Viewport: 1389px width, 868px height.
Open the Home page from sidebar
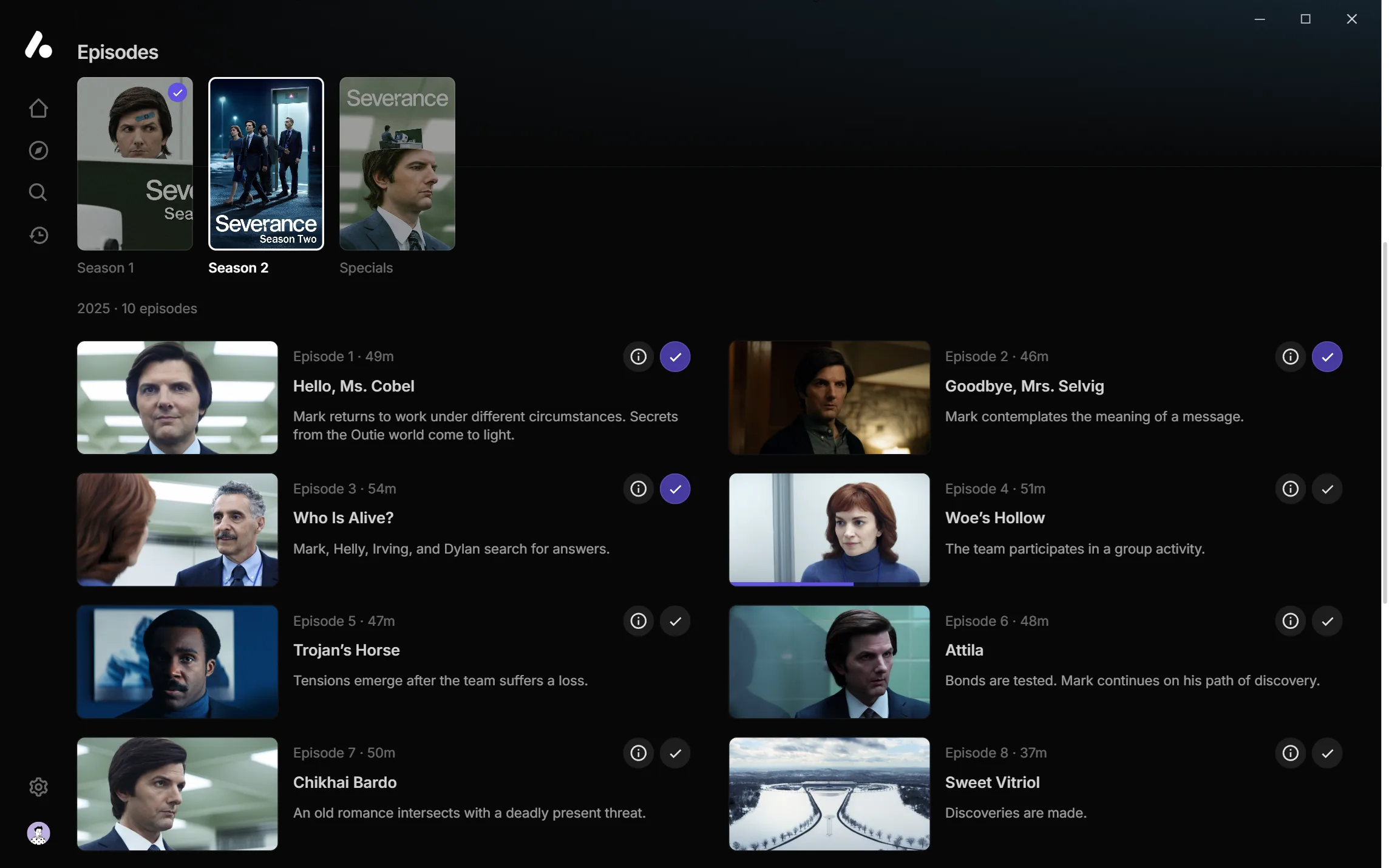[x=38, y=109]
